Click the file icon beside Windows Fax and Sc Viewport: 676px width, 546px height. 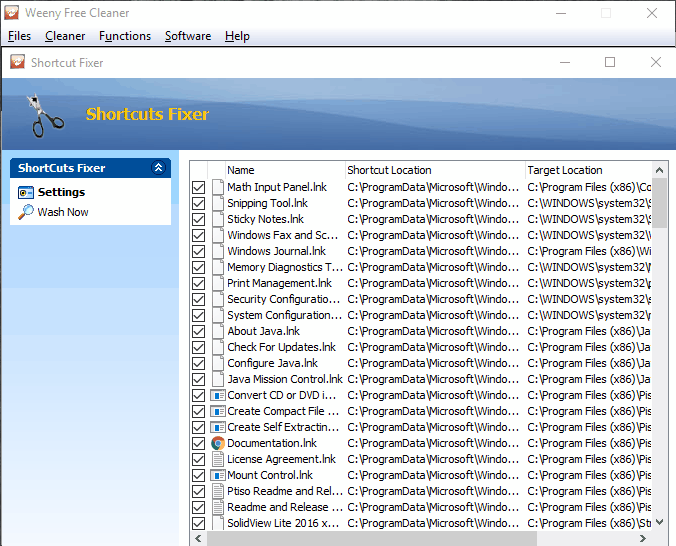(x=218, y=235)
